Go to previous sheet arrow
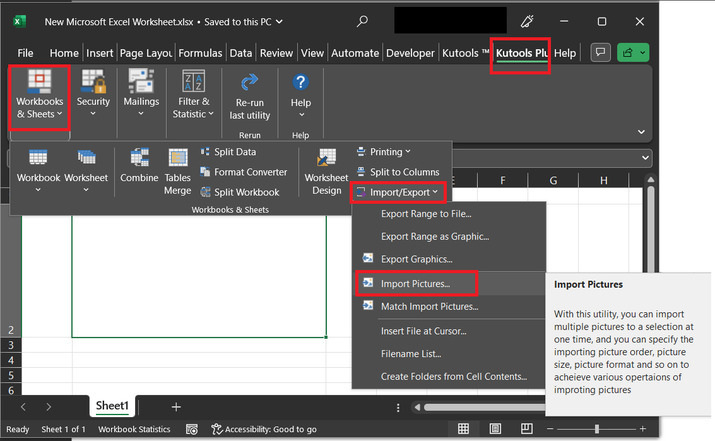The width and height of the screenshot is (715, 441). 23,407
